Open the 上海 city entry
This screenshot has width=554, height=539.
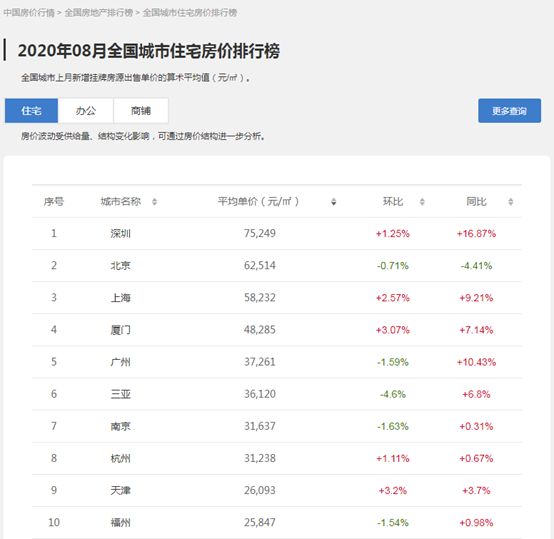120,298
